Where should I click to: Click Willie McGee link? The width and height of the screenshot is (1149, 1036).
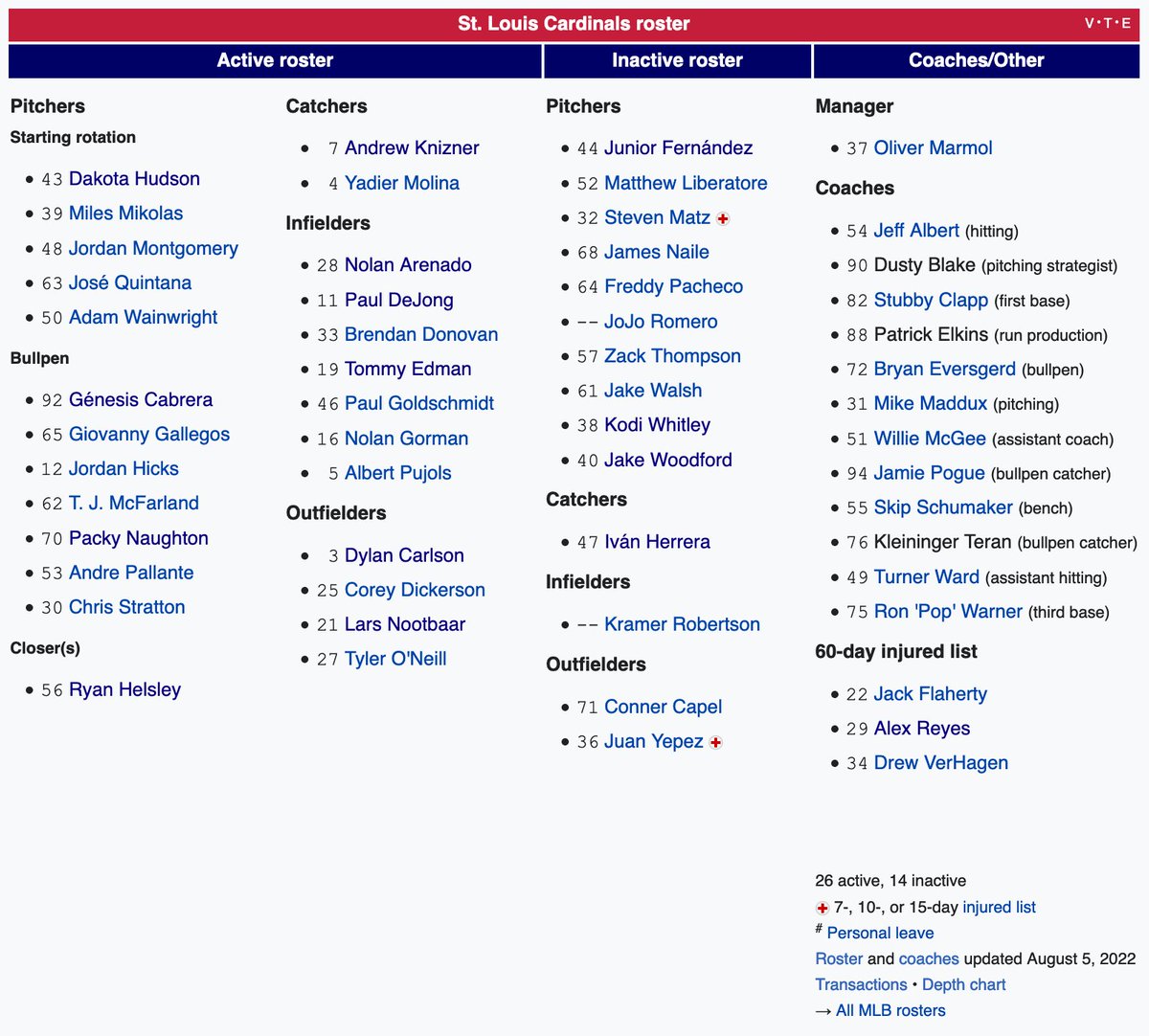coord(930,439)
